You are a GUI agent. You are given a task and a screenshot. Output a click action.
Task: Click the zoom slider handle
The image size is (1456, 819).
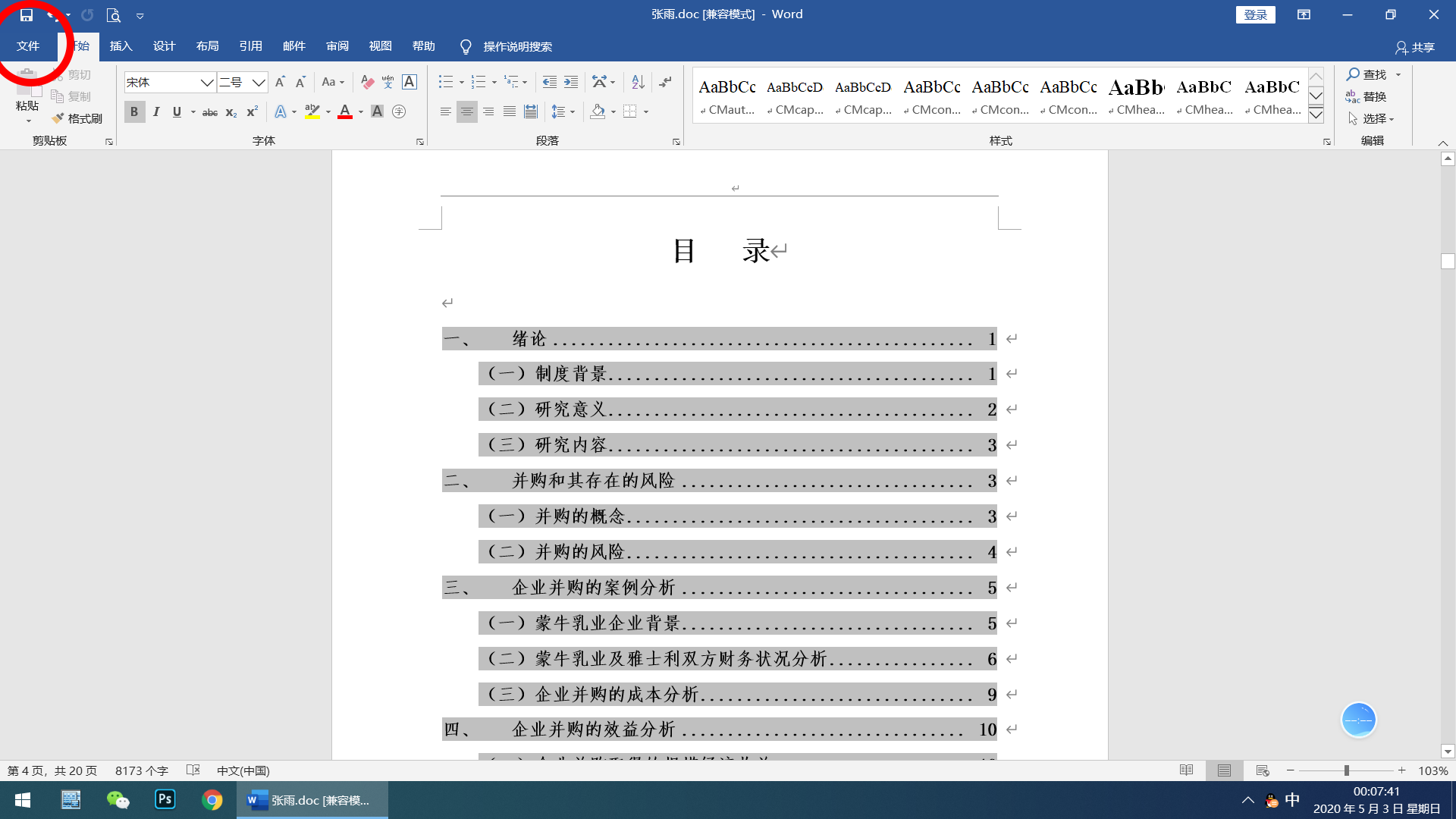click(x=1346, y=770)
